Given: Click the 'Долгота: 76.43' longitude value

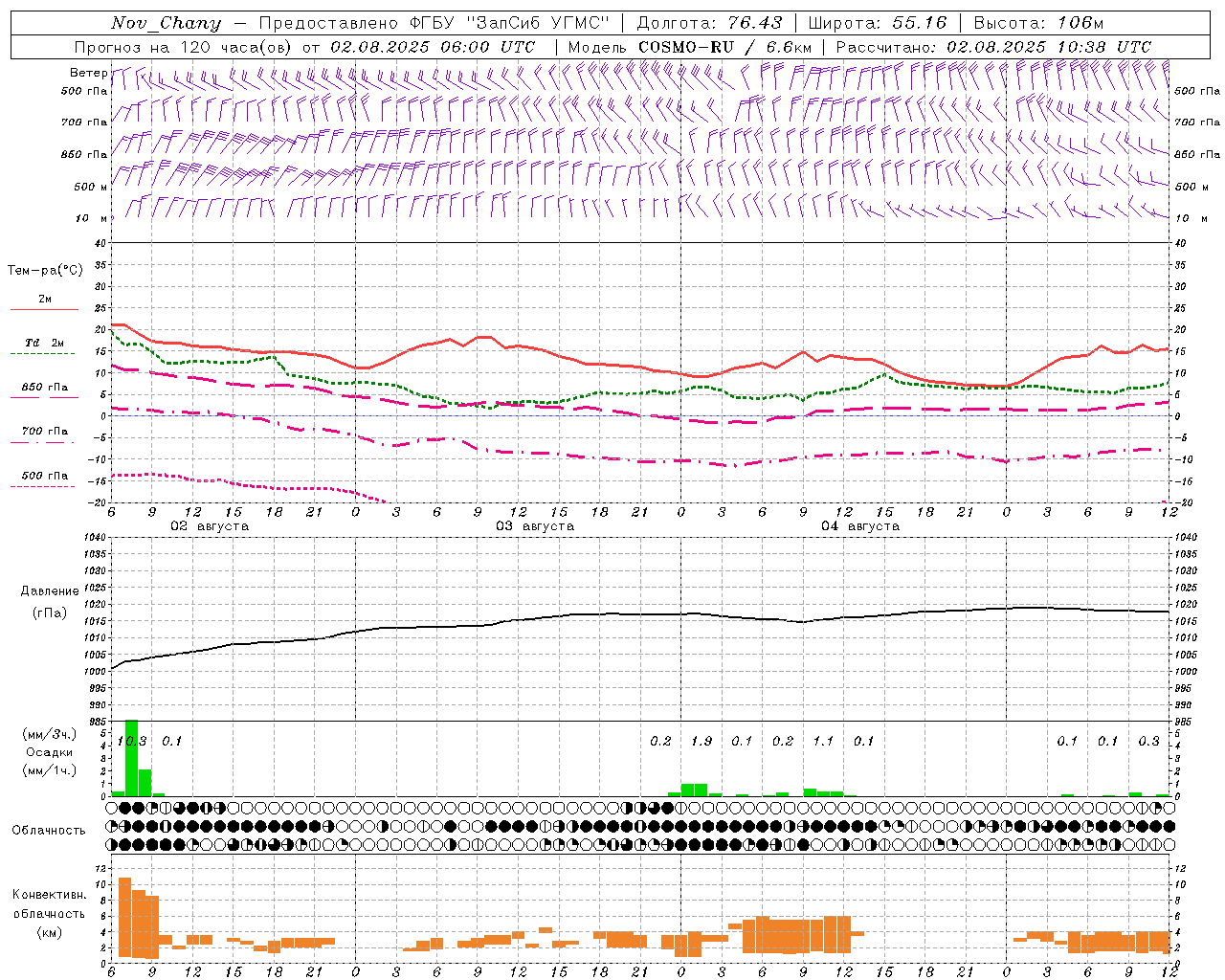Looking at the screenshot, I should click(x=708, y=23).
